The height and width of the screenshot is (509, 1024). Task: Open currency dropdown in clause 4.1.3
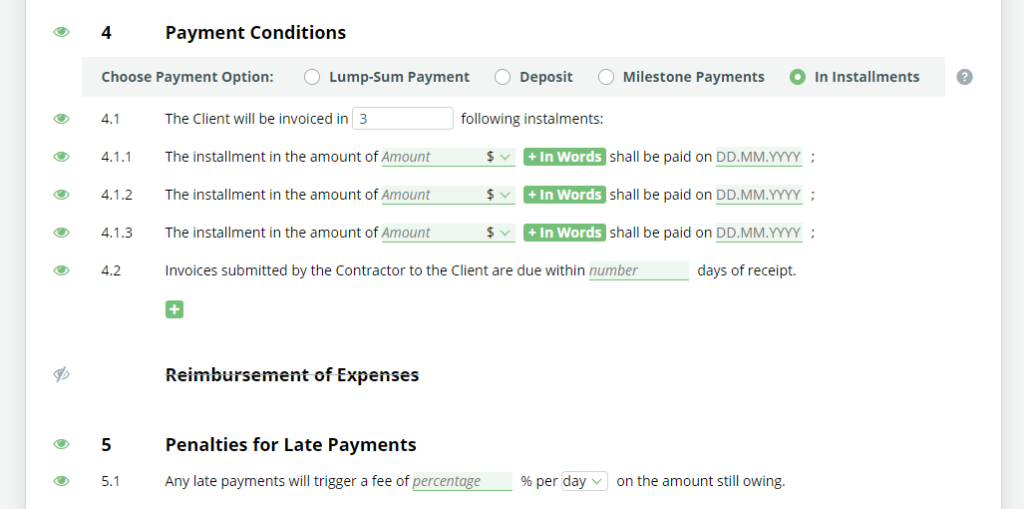pyautogui.click(x=498, y=233)
